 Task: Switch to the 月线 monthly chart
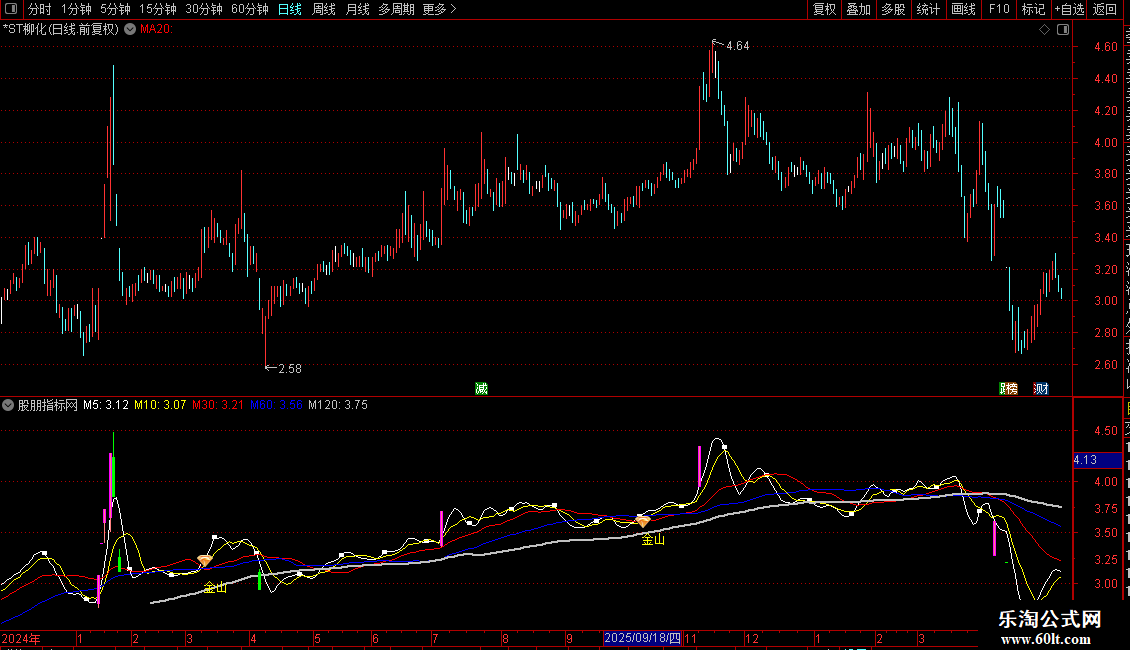(357, 9)
